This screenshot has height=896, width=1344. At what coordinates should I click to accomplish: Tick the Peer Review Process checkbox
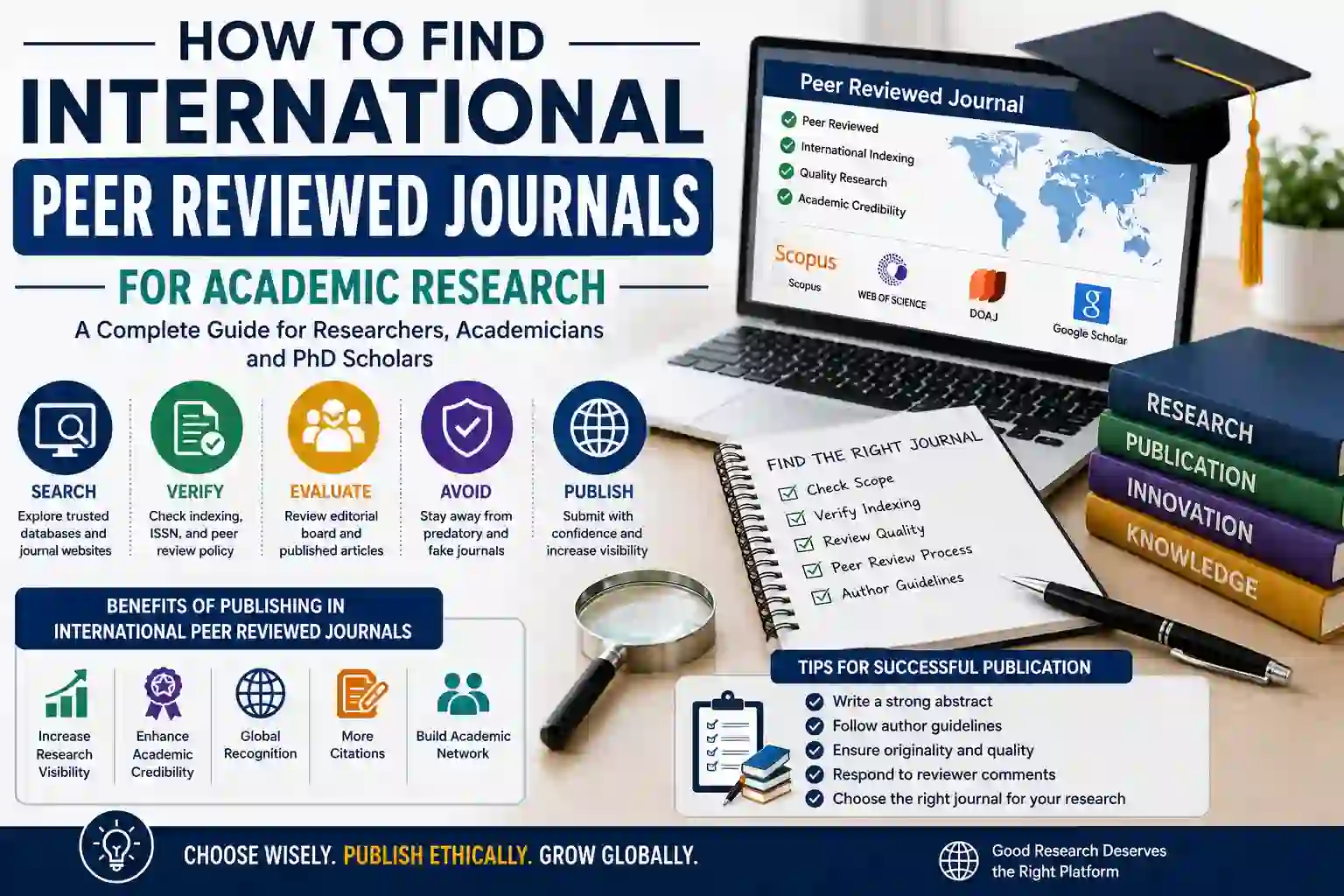click(x=813, y=570)
